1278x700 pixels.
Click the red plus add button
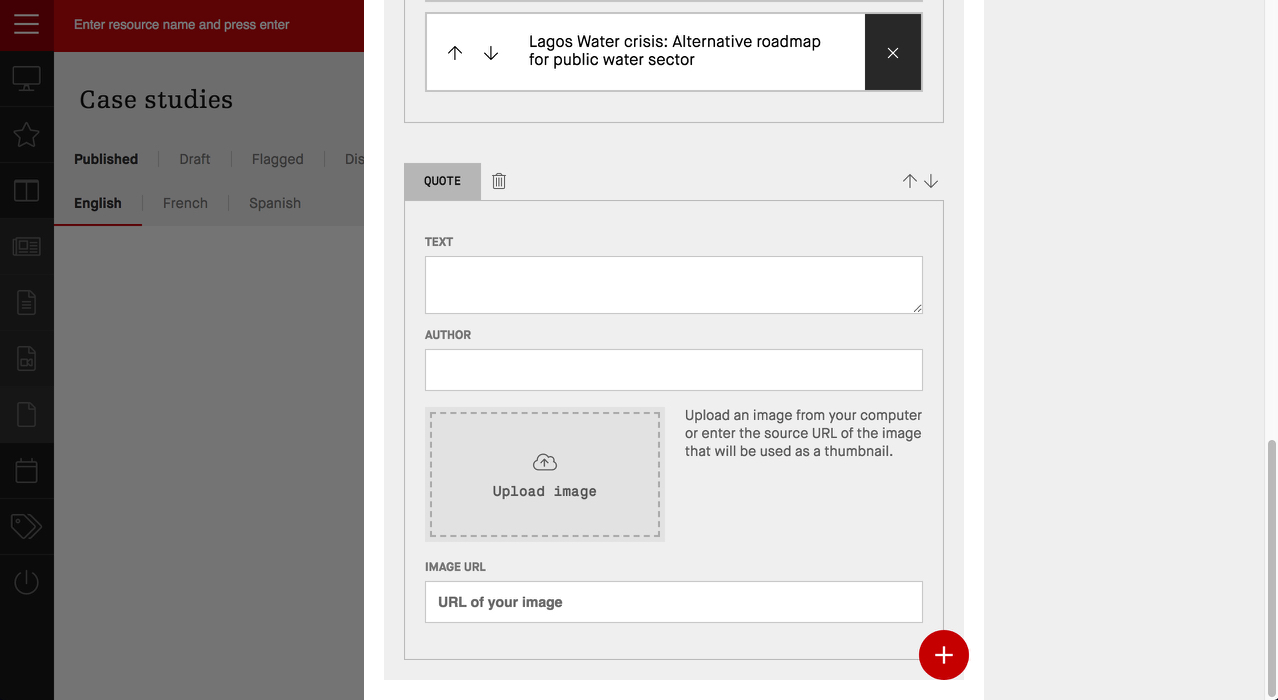944,655
